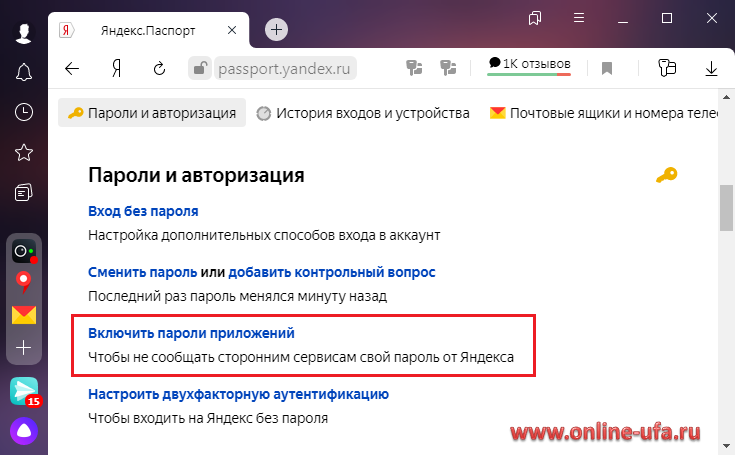Open bookmarks star icon in the sidebar
The height and width of the screenshot is (455, 735).
(24, 153)
